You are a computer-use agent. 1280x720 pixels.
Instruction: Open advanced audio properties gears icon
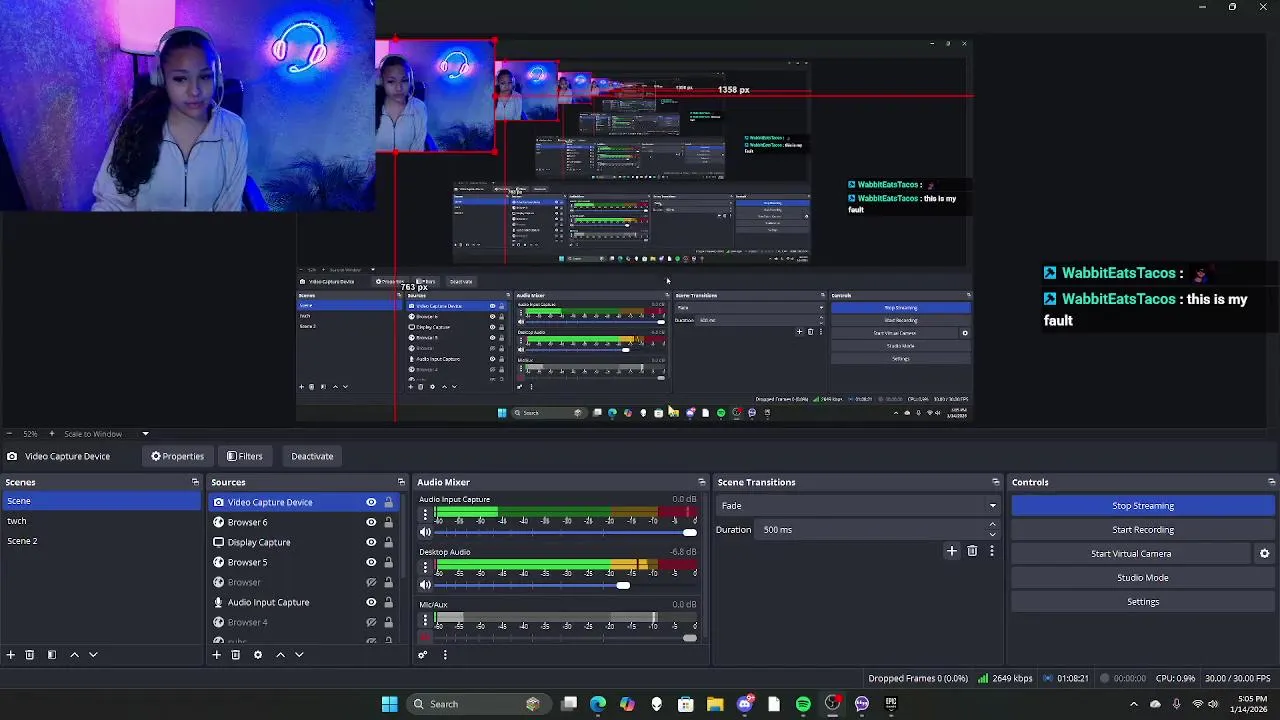[423, 655]
